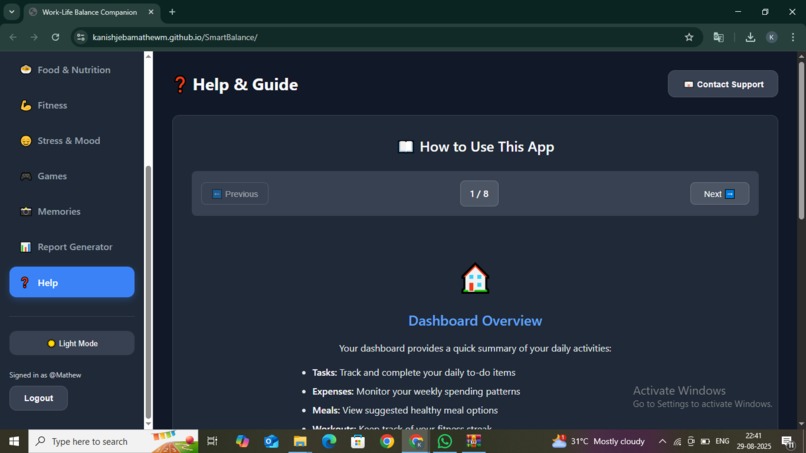
Task: Go to Next guide page
Action: coord(719,194)
